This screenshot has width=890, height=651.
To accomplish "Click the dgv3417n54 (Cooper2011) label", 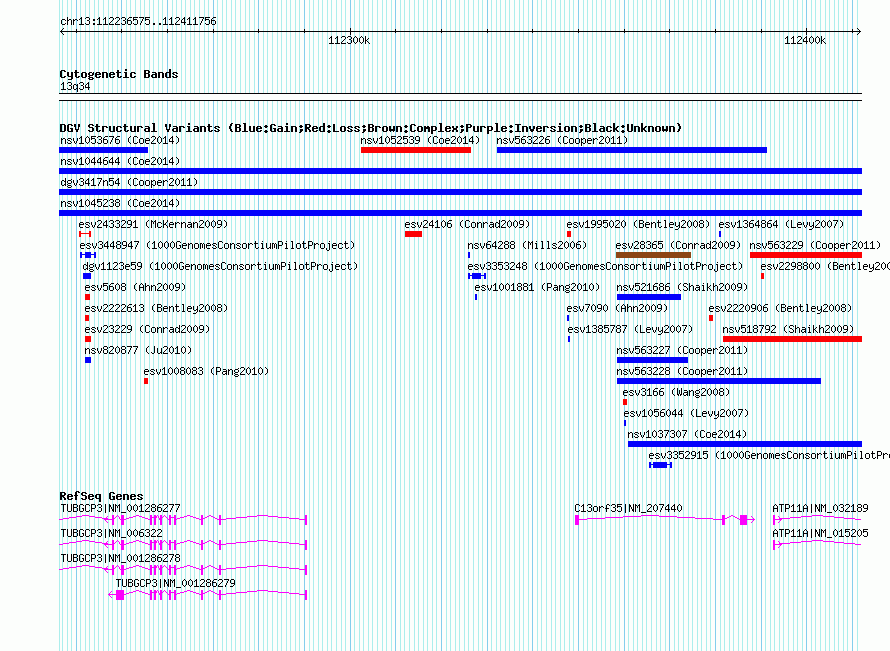I will coord(129,182).
